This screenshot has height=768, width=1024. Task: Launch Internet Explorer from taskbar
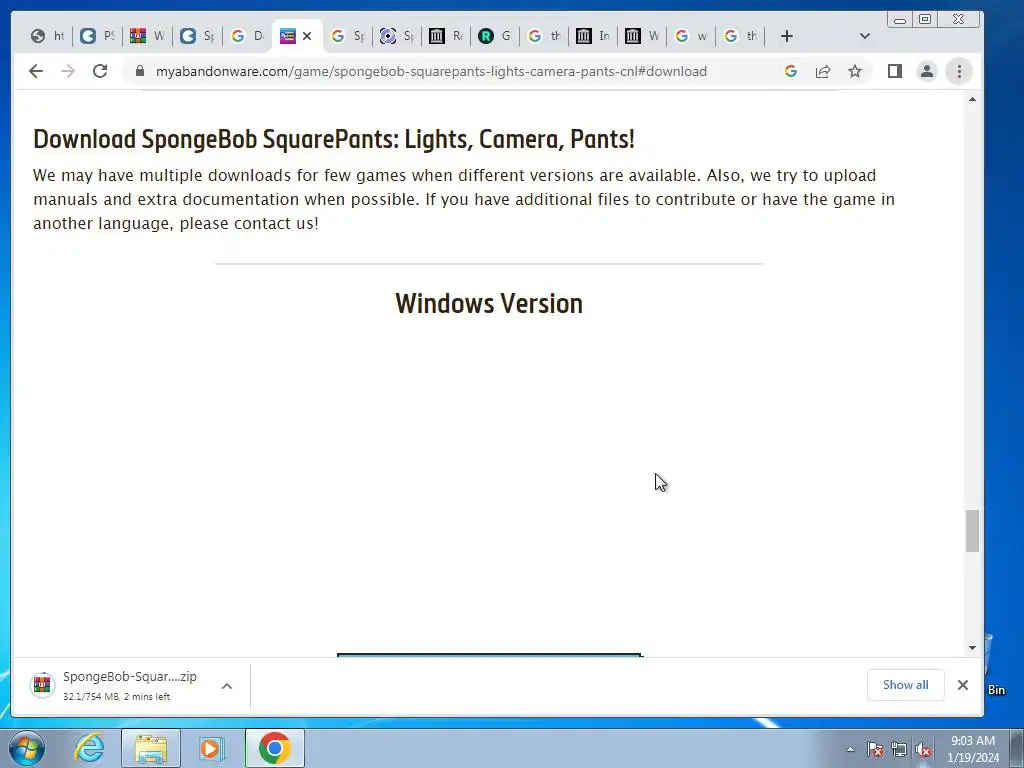(89, 748)
